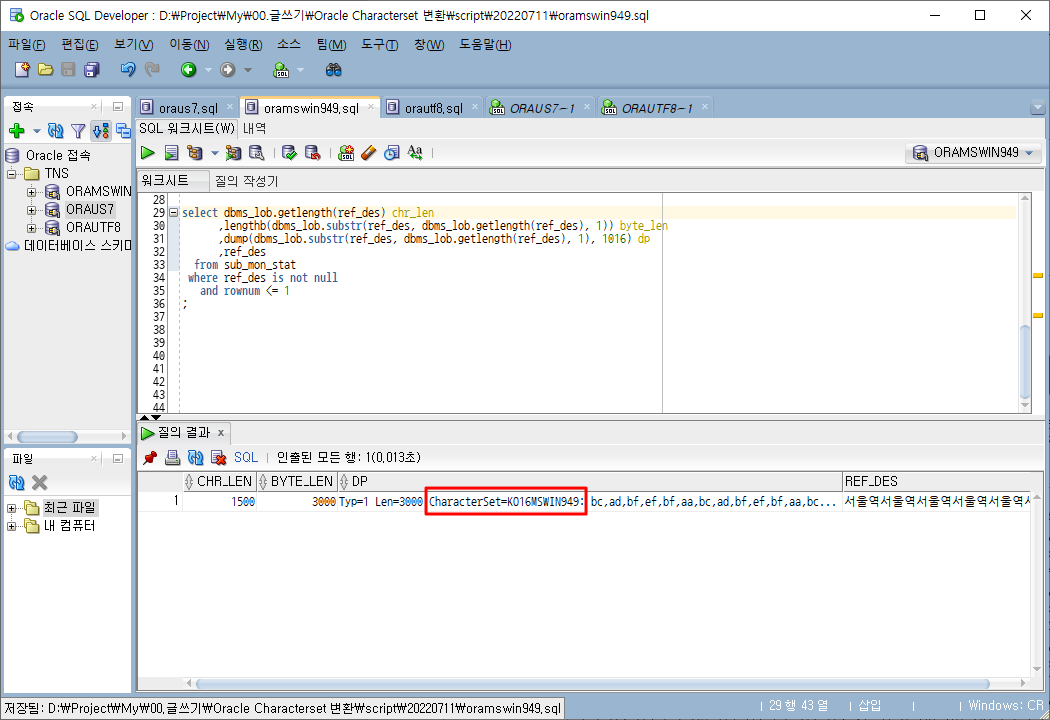Click the Rollback icon in worksheet toolbar
The height and width of the screenshot is (720, 1050).
coord(313,153)
